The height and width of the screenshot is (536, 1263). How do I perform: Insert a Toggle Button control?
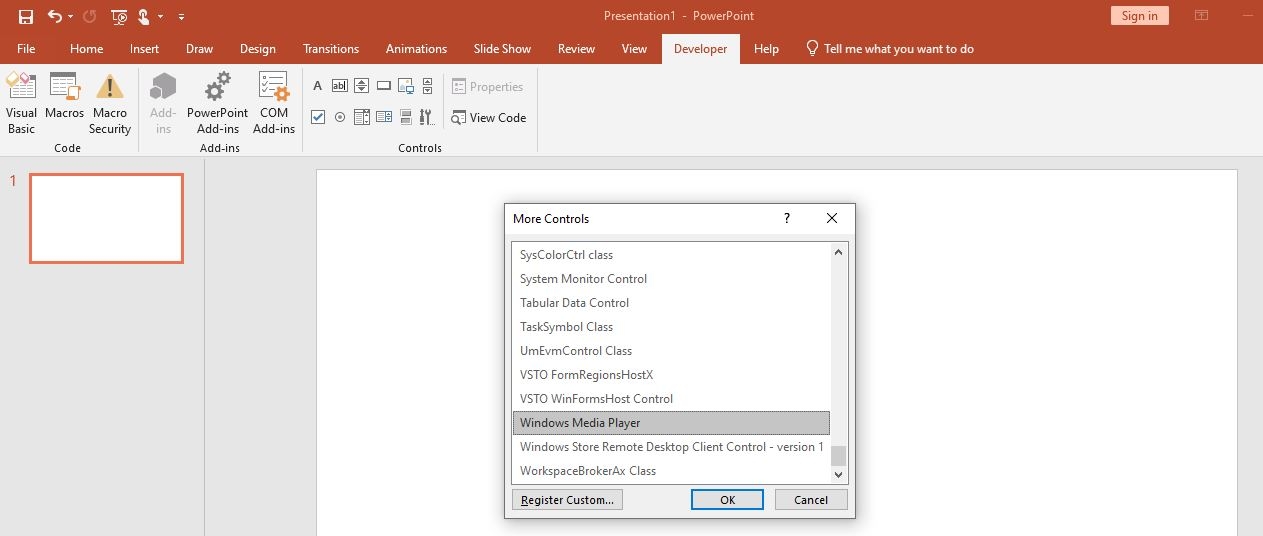406,117
